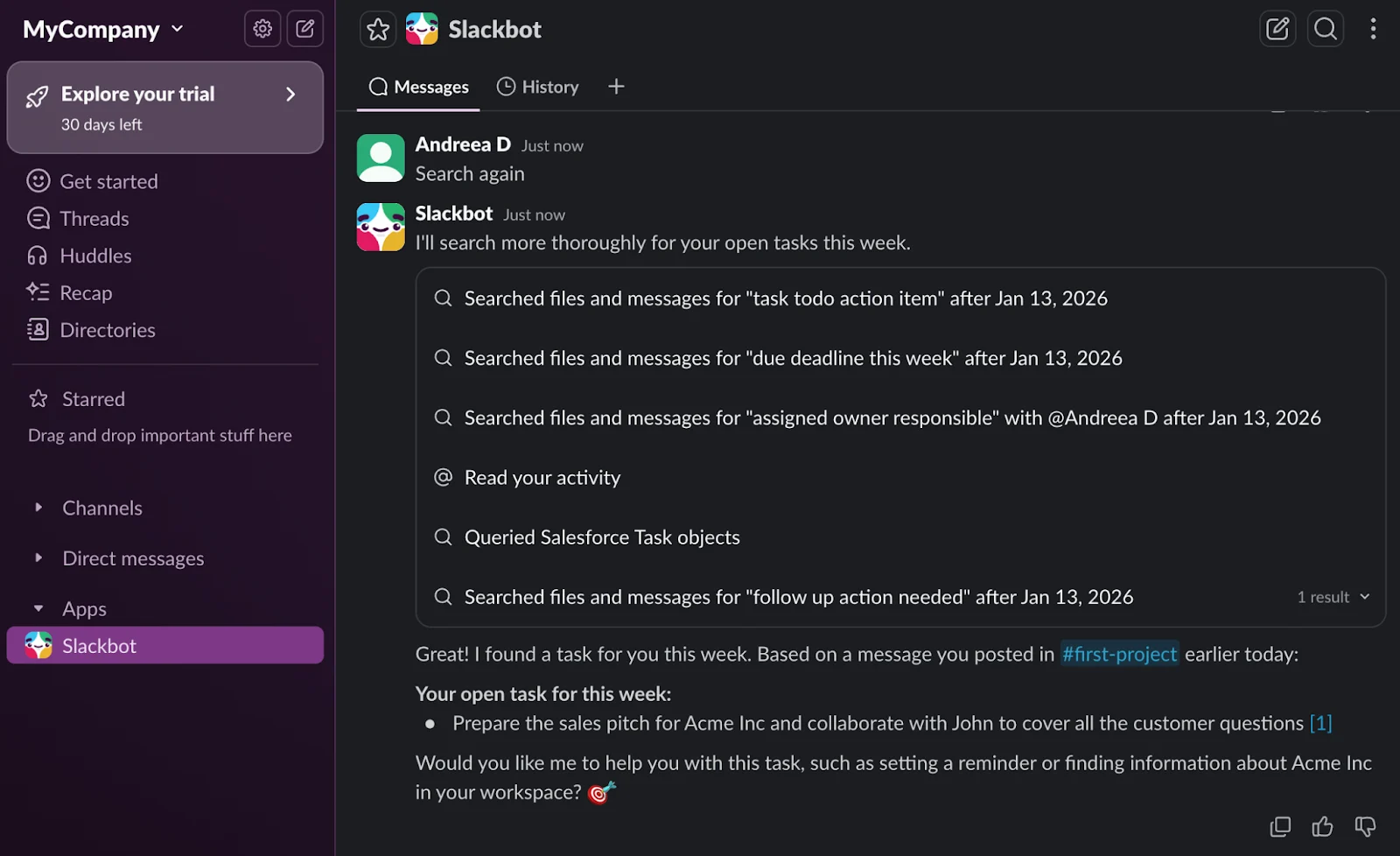Image resolution: width=1400 pixels, height=856 pixels.
Task: Copy Slackbot's response with copy icon
Action: click(1280, 826)
